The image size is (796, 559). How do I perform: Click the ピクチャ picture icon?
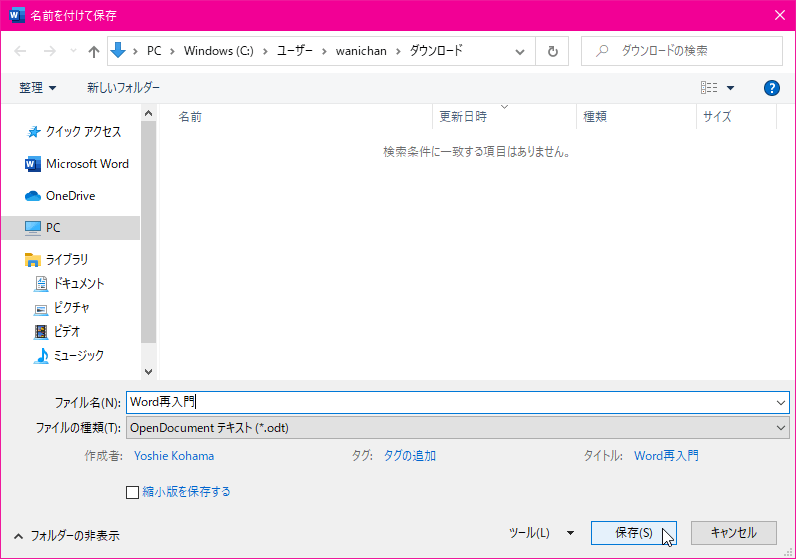[41, 309]
